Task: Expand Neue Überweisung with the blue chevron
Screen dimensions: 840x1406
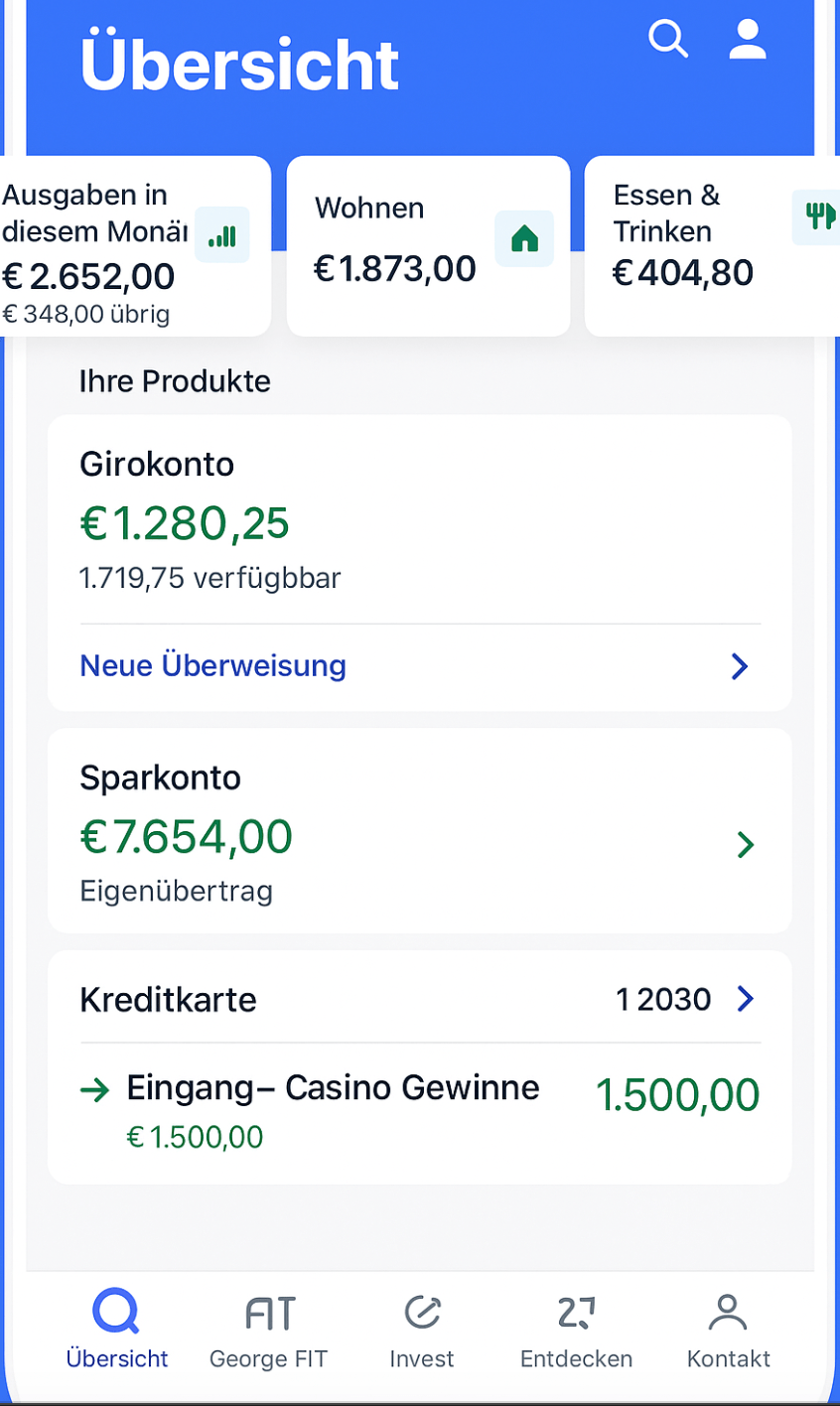Action: [740, 666]
